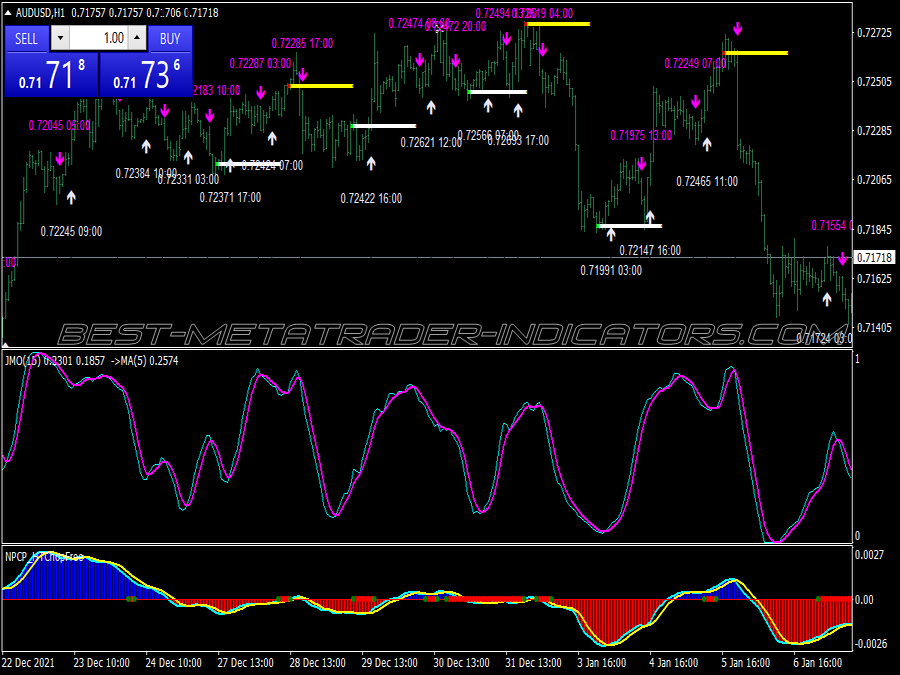The image size is (900, 675).
Task: Select the white level line above 0.72147 16:00
Action: 629,226
